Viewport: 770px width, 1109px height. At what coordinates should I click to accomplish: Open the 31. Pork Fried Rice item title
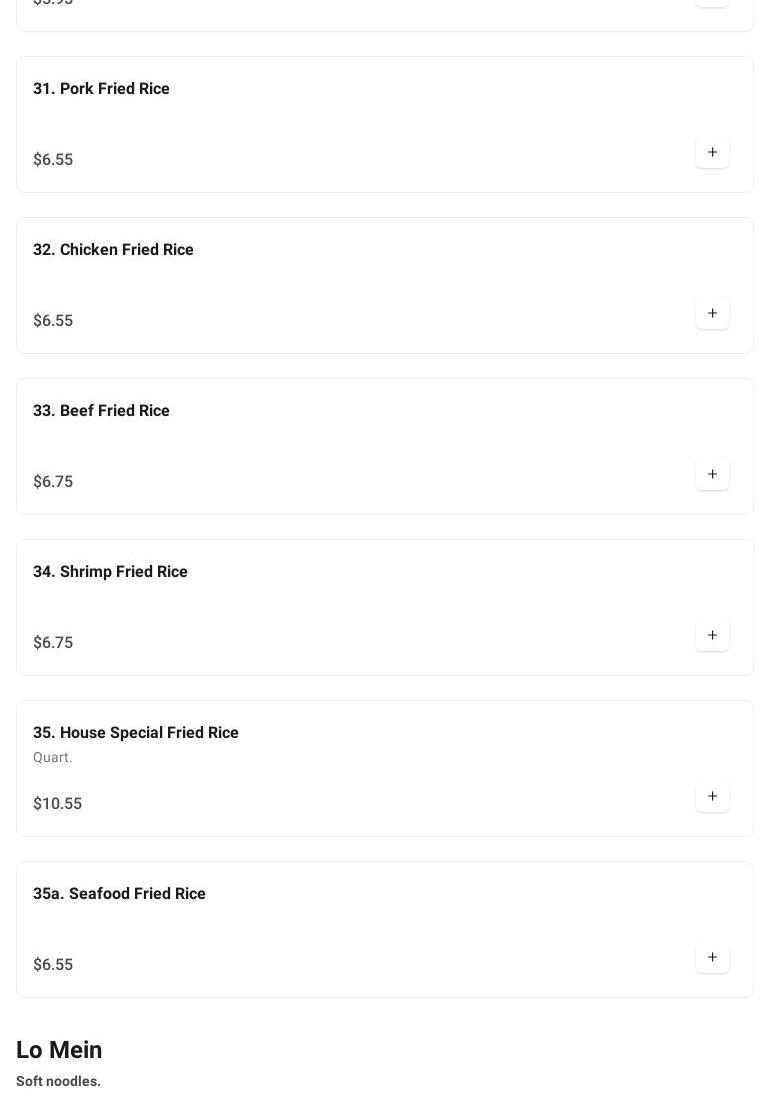(x=101, y=89)
